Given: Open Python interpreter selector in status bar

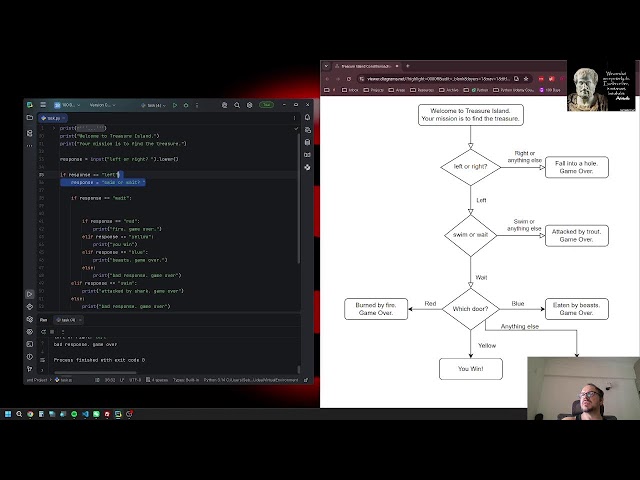Looking at the screenshot, I should click(251, 380).
